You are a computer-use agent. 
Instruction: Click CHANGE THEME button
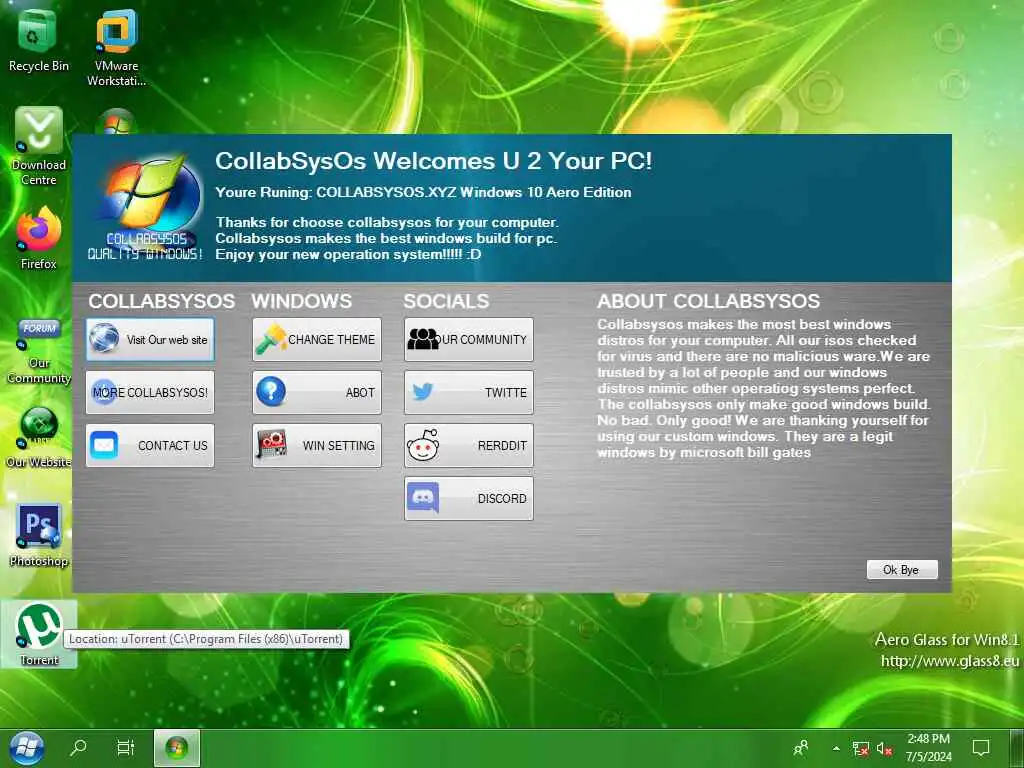tap(317, 340)
